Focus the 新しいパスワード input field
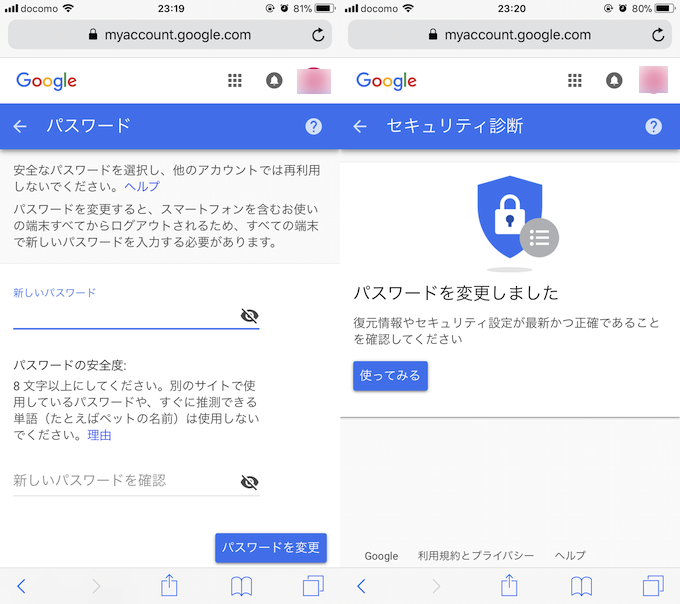The height and width of the screenshot is (604, 680). (126, 316)
